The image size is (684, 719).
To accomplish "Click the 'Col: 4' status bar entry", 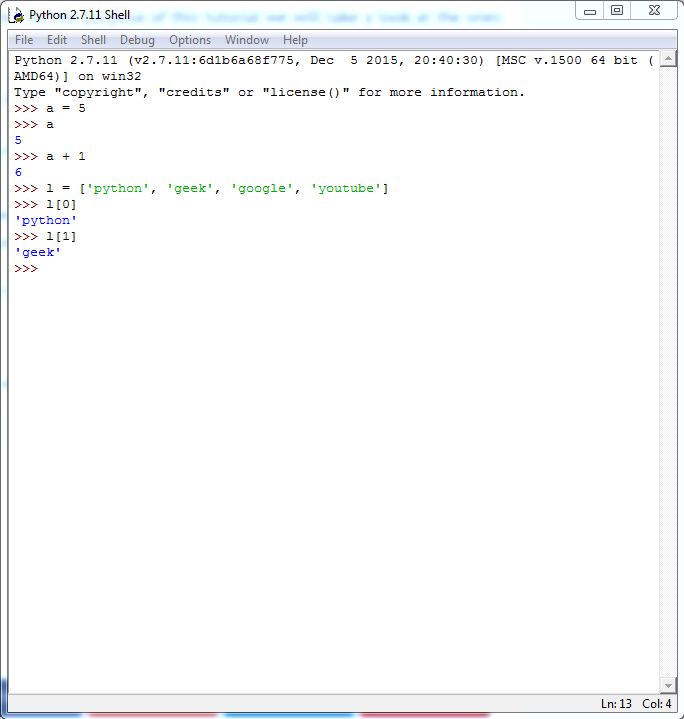I will click(x=656, y=704).
